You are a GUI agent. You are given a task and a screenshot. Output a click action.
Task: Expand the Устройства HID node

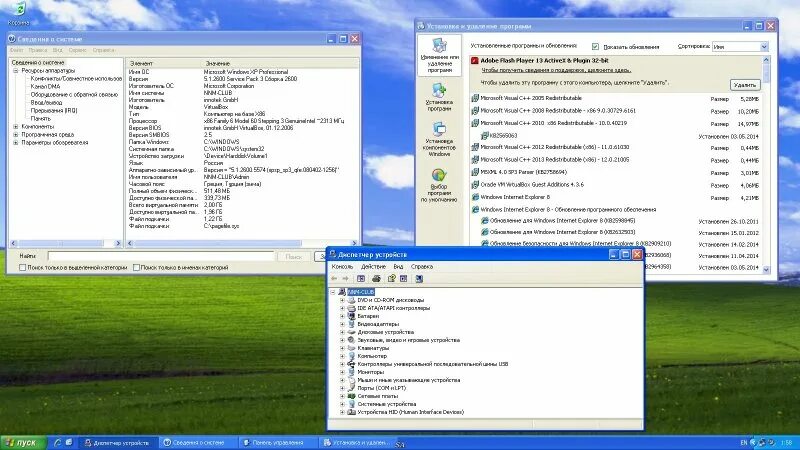(x=342, y=412)
